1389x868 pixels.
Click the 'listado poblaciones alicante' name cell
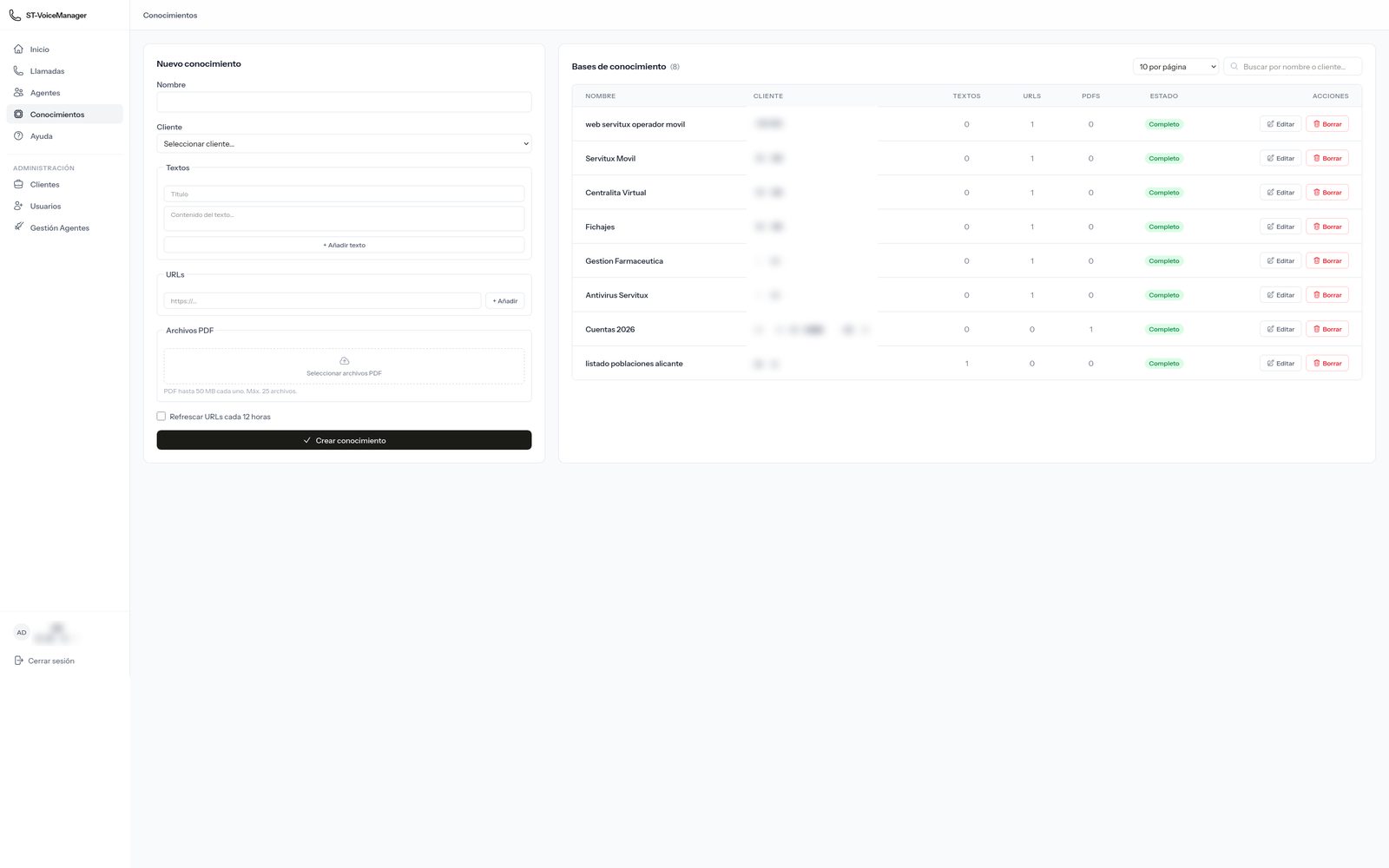(634, 364)
